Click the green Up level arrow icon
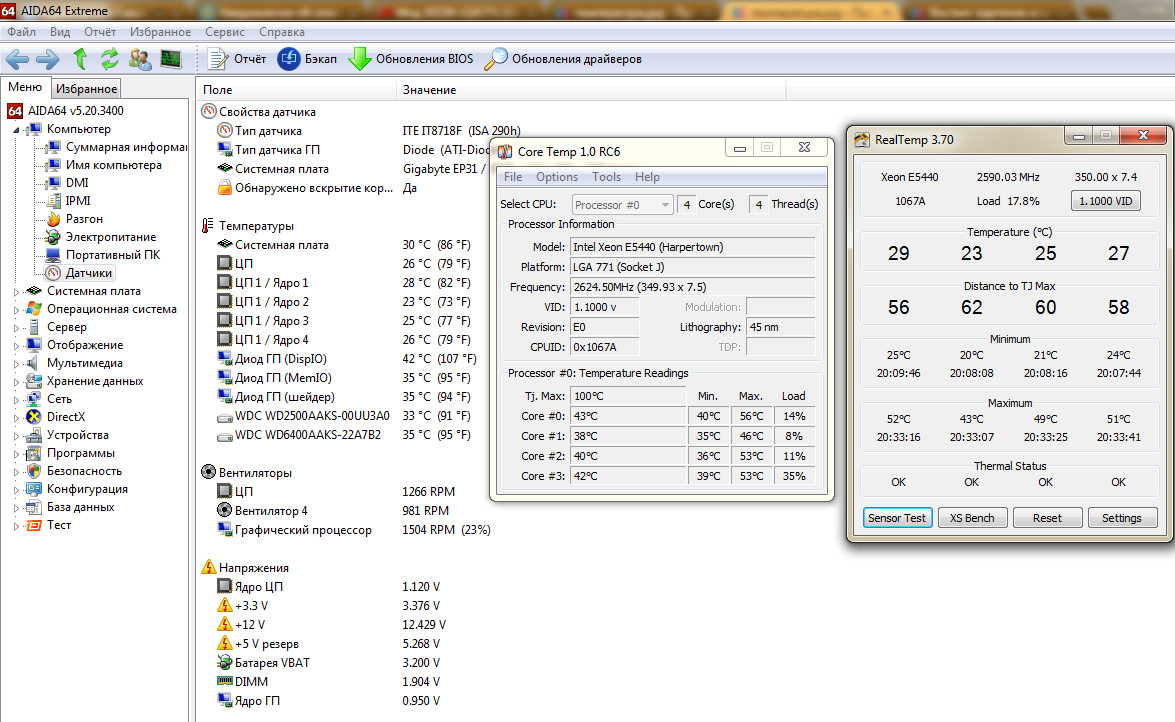 tap(80, 59)
